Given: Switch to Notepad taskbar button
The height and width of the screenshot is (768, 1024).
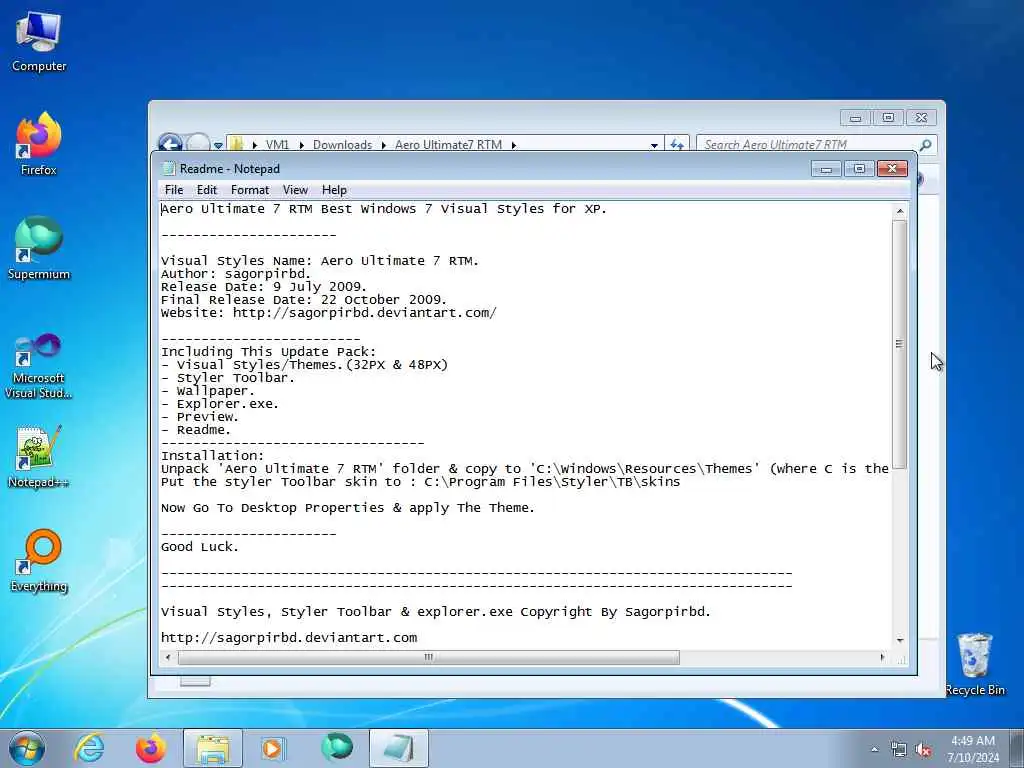Looking at the screenshot, I should coord(399,748).
